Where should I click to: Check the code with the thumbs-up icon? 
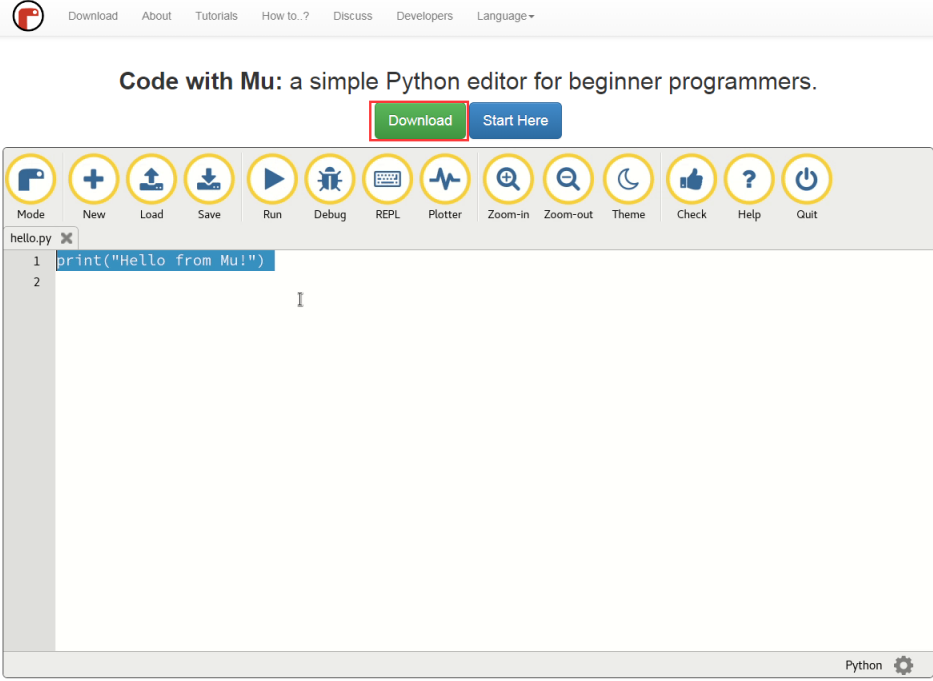[x=691, y=179]
